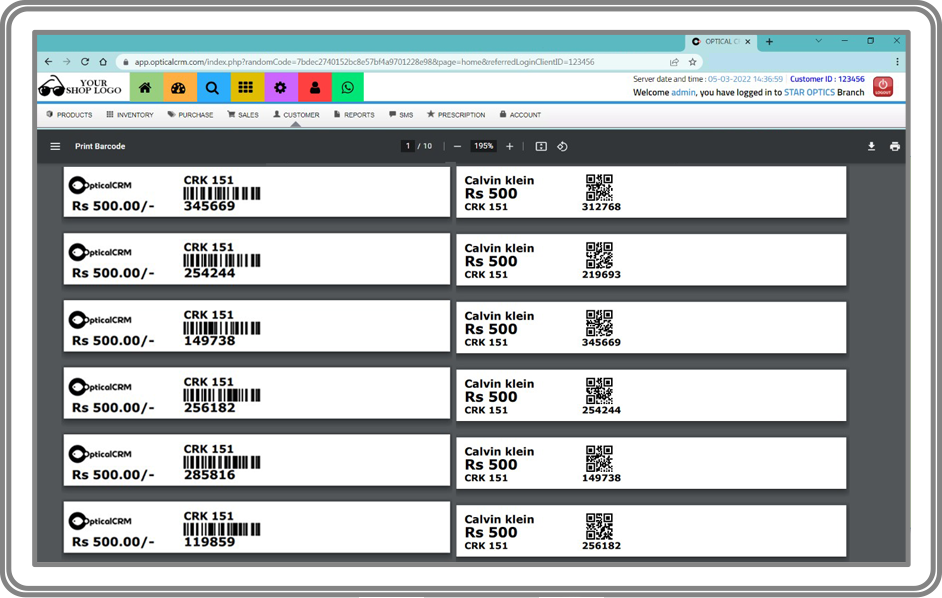Open the ACCOUNT menu
The image size is (942, 598).
(x=520, y=114)
